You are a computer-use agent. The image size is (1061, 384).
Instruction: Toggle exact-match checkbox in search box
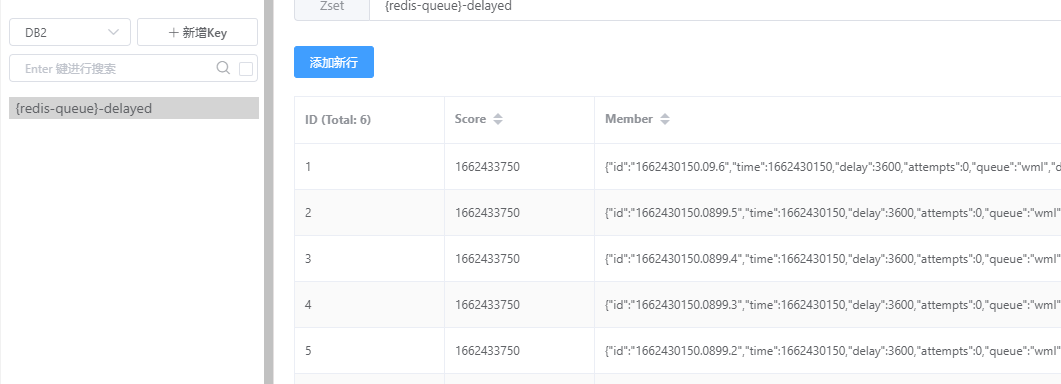click(246, 69)
